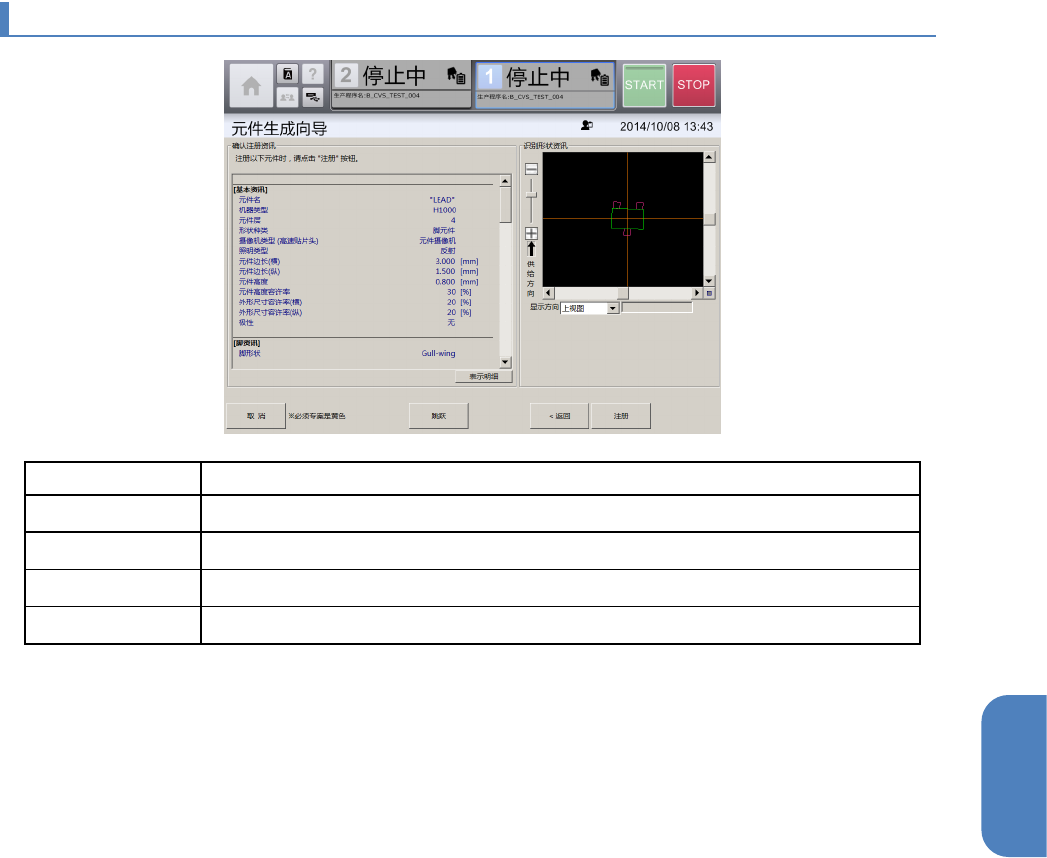
Task: Zoom in with the plus icon
Action: [x=532, y=233]
